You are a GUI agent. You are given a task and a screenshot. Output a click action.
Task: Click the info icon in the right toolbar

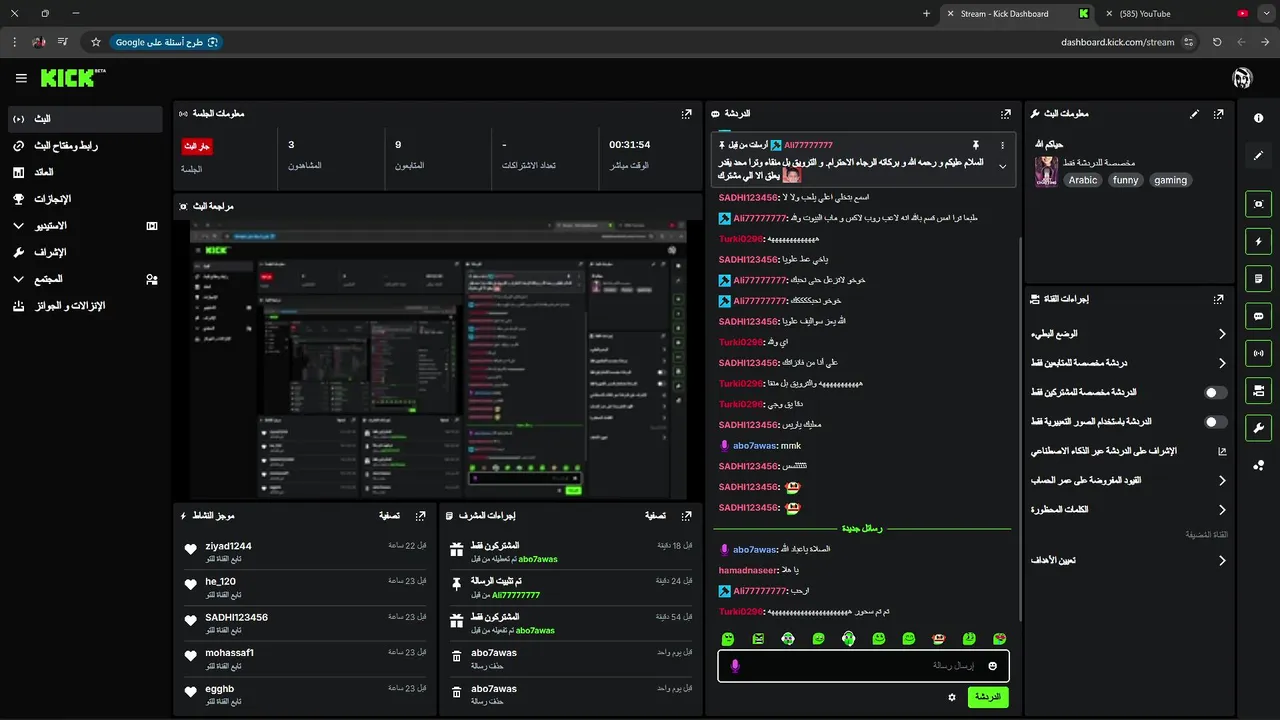1258,118
